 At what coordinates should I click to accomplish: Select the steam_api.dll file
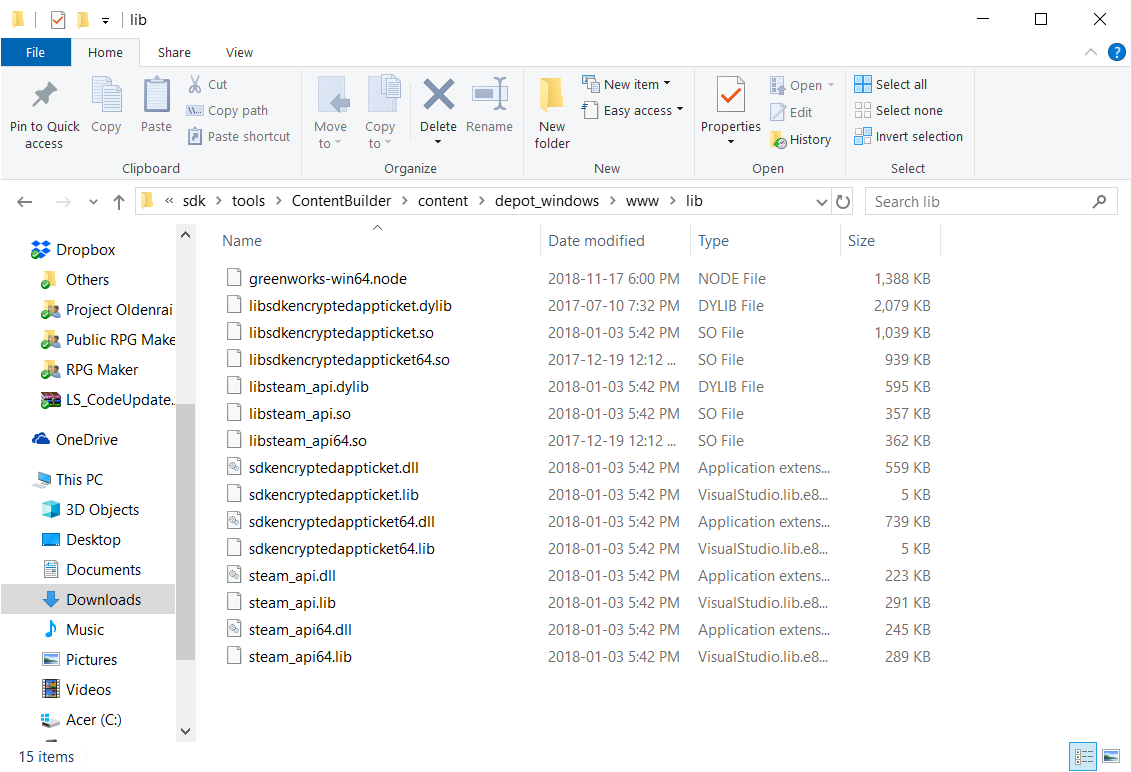(292, 576)
